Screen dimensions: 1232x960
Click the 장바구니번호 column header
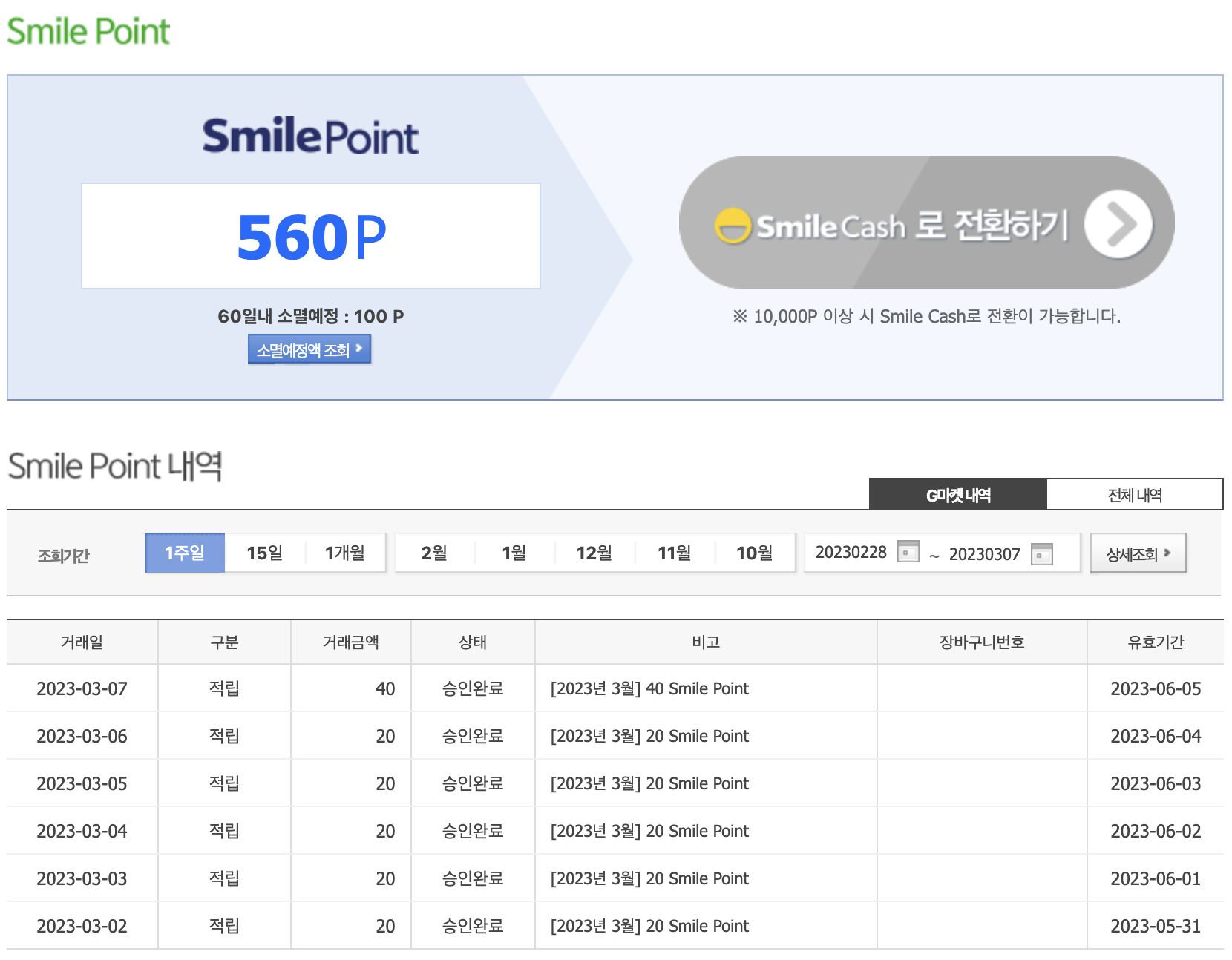point(982,642)
